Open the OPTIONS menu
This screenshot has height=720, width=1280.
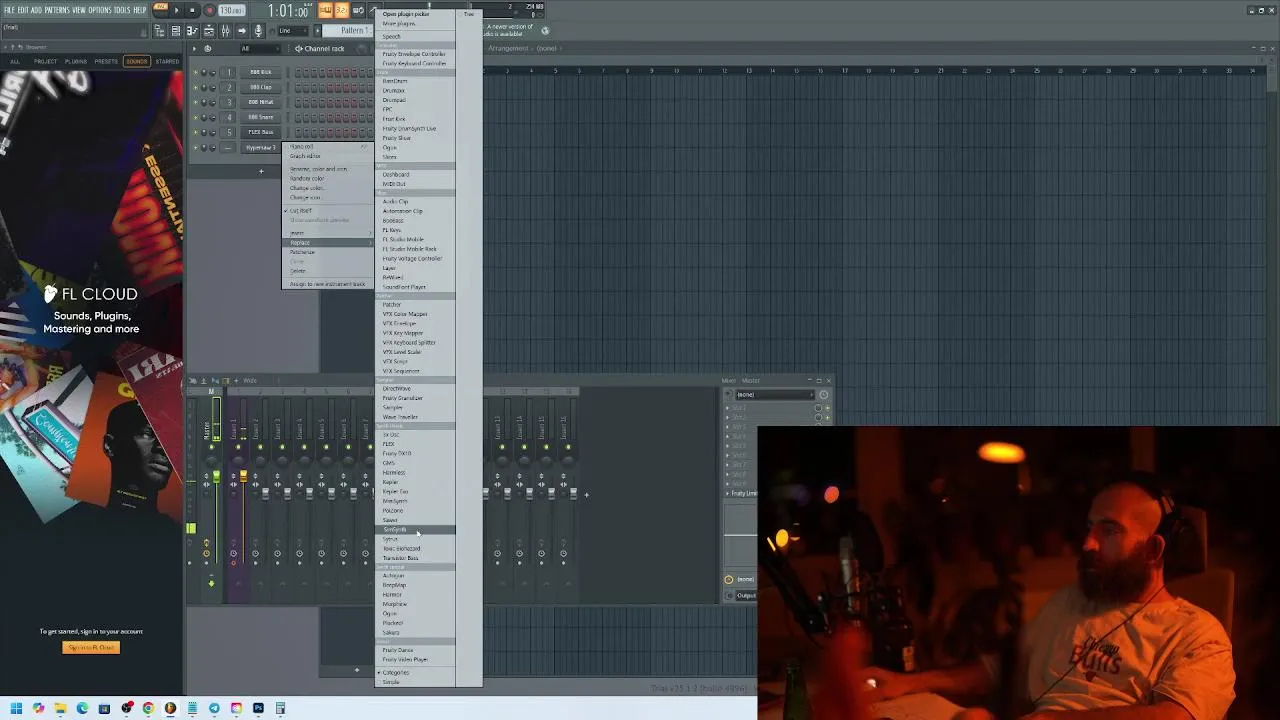100,10
